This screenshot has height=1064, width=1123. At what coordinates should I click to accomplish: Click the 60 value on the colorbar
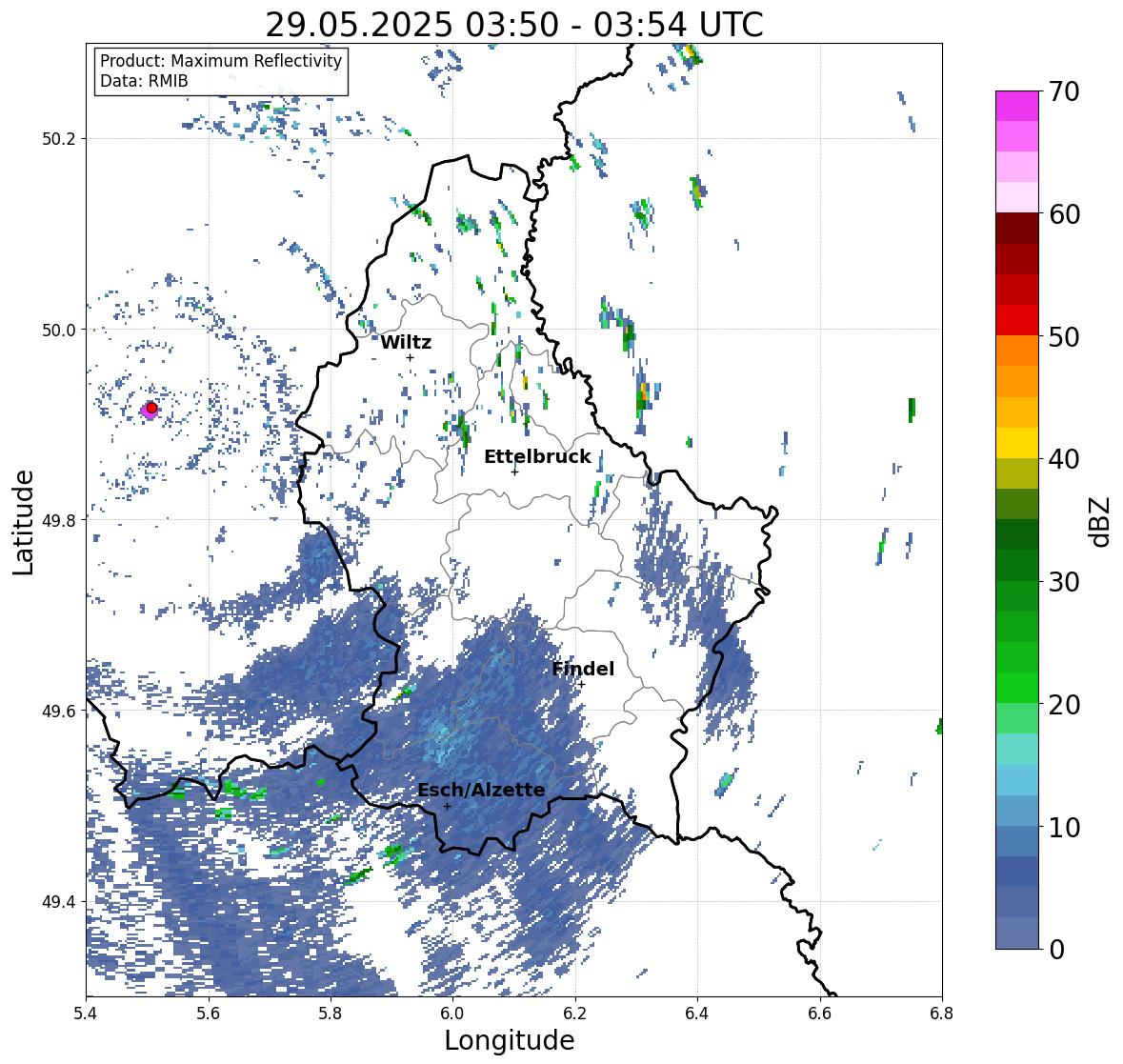point(1064,214)
